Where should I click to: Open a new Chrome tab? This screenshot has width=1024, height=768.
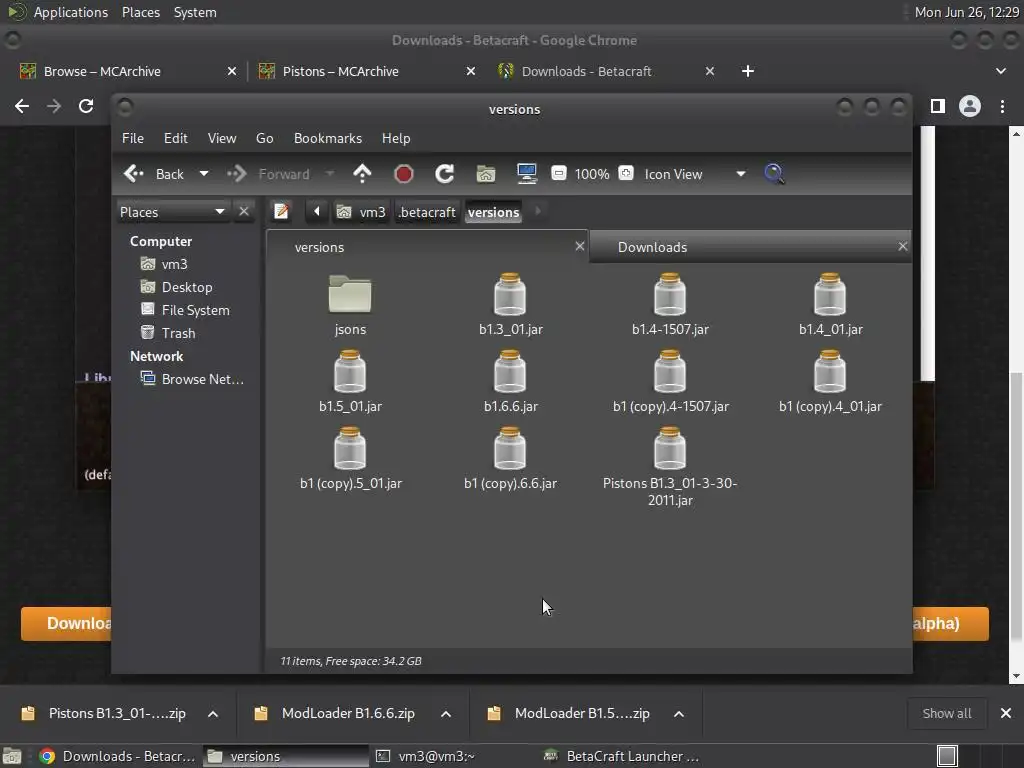pyautogui.click(x=748, y=71)
